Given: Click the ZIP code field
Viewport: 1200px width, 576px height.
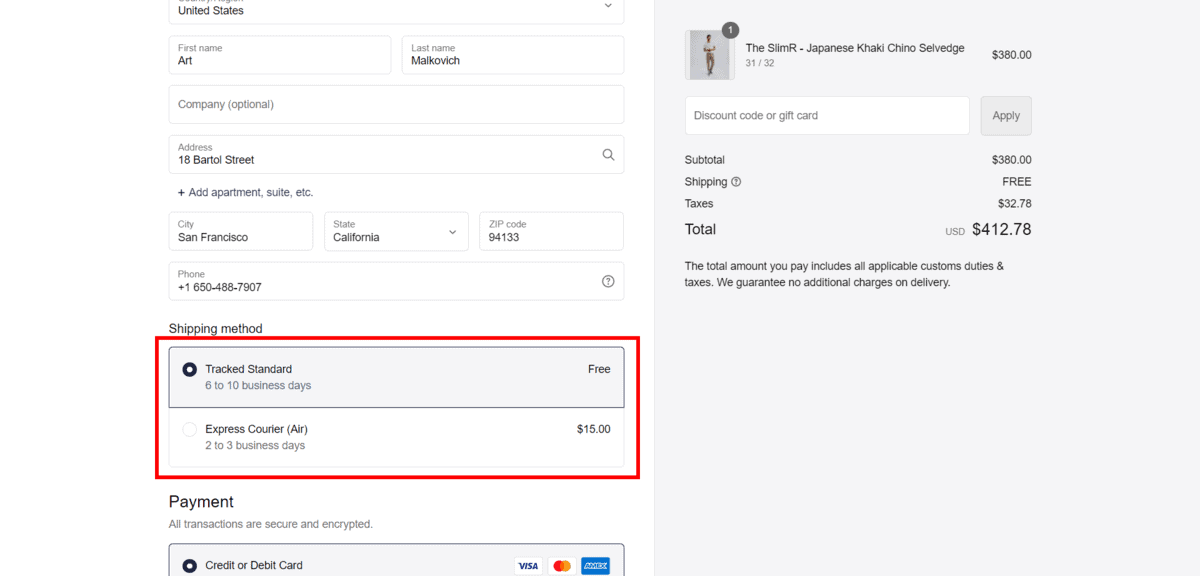Looking at the screenshot, I should pyautogui.click(x=551, y=231).
